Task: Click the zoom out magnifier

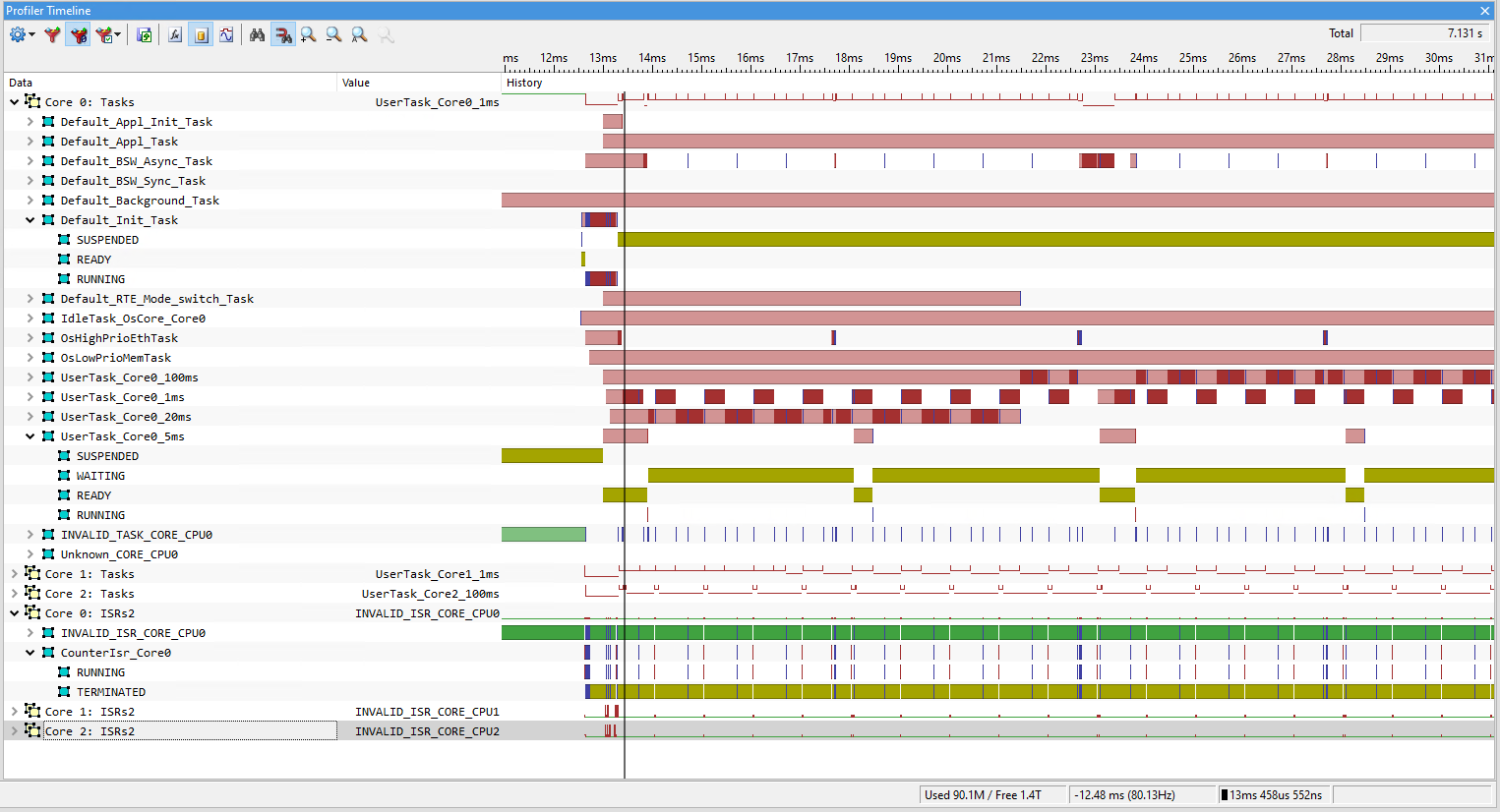Action: pyautogui.click(x=334, y=34)
